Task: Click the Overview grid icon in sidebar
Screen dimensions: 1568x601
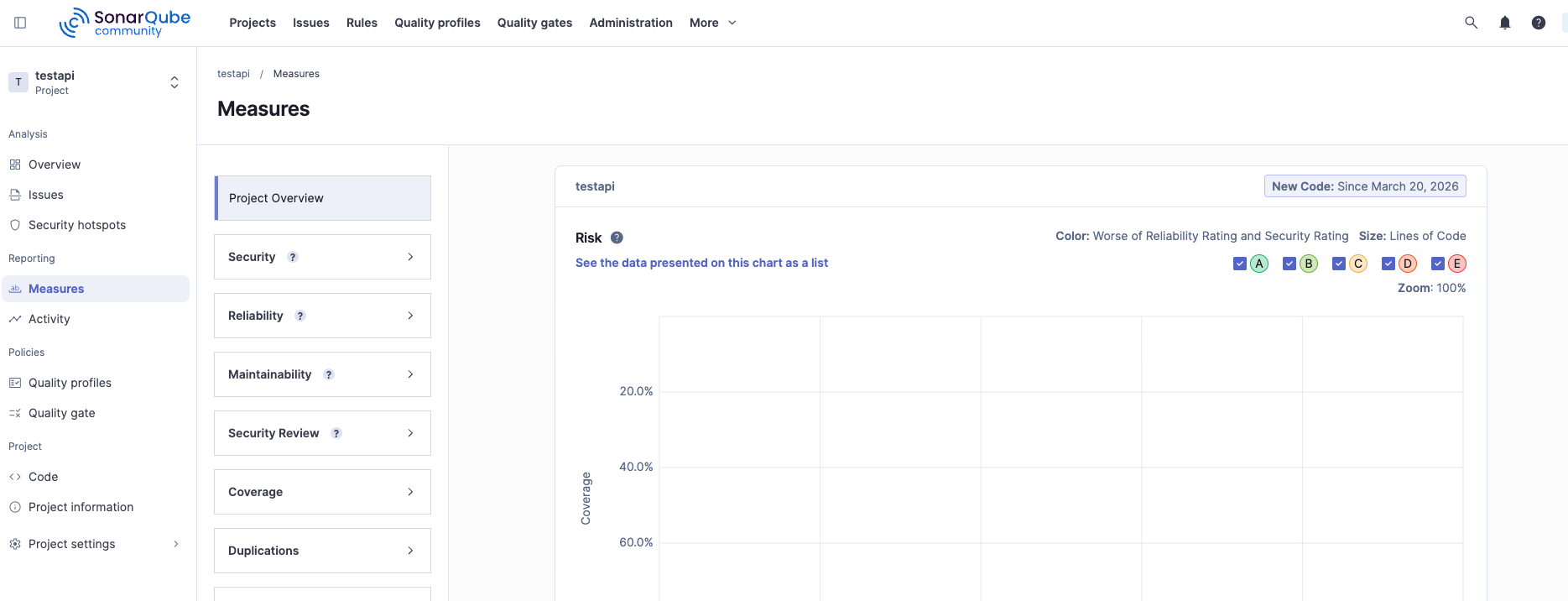Action: (15, 165)
